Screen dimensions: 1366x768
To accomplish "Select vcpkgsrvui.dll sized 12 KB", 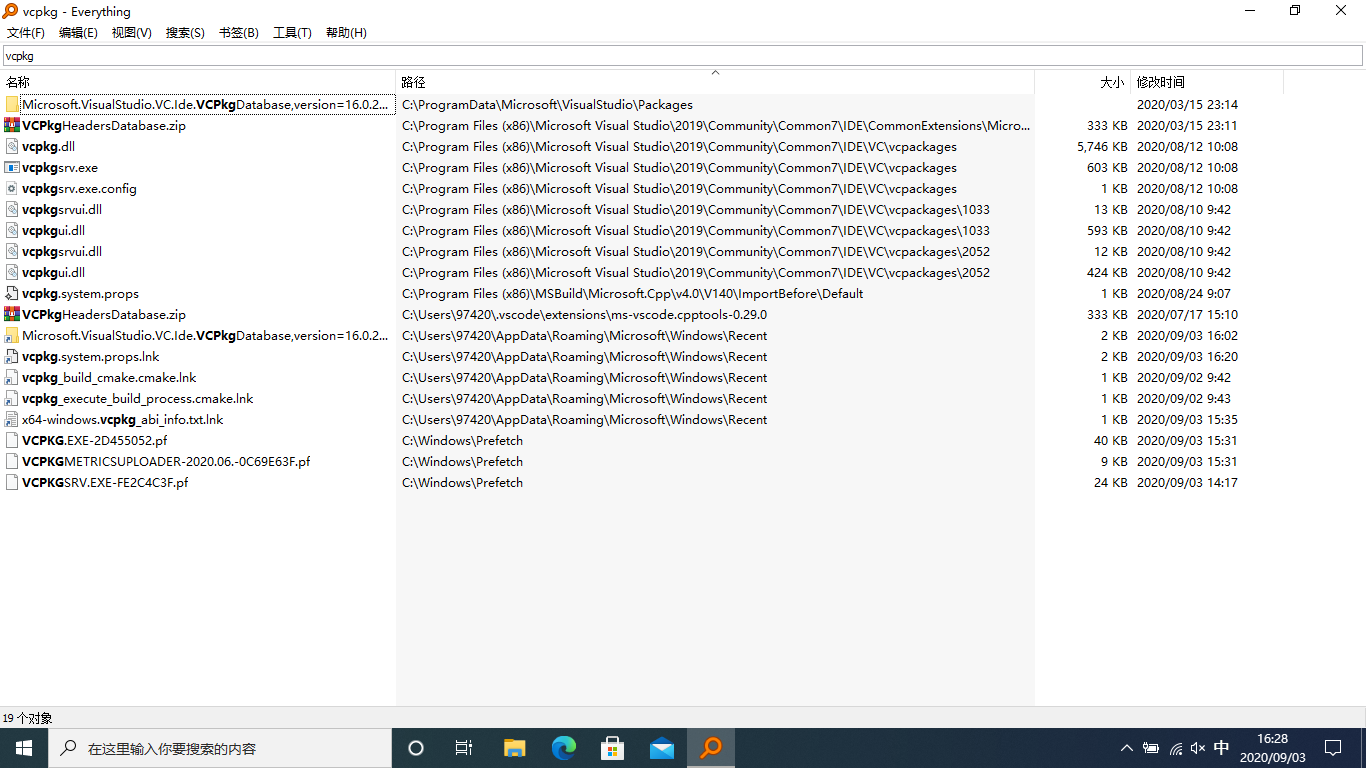I will coord(62,251).
